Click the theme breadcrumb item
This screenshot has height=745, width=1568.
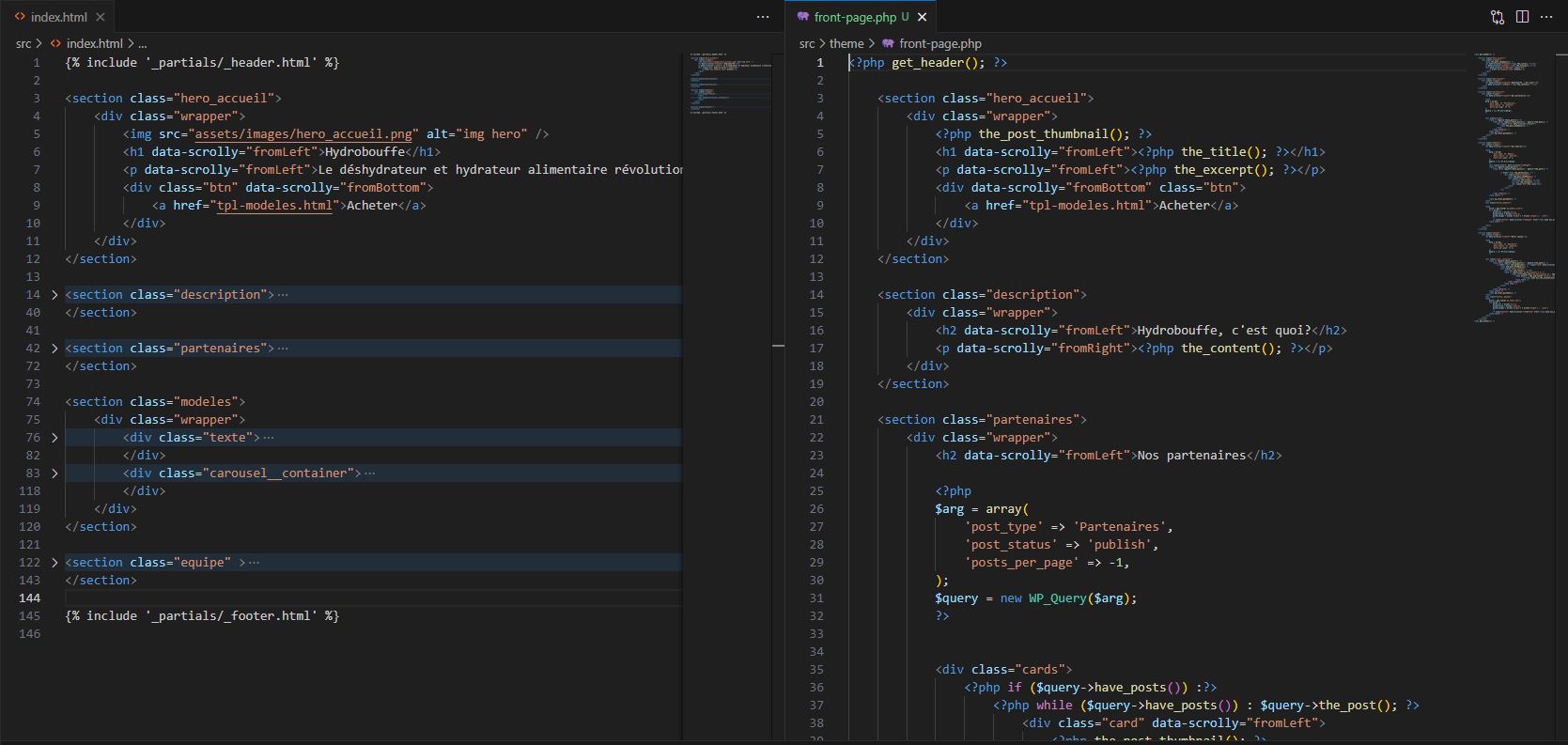pos(846,43)
